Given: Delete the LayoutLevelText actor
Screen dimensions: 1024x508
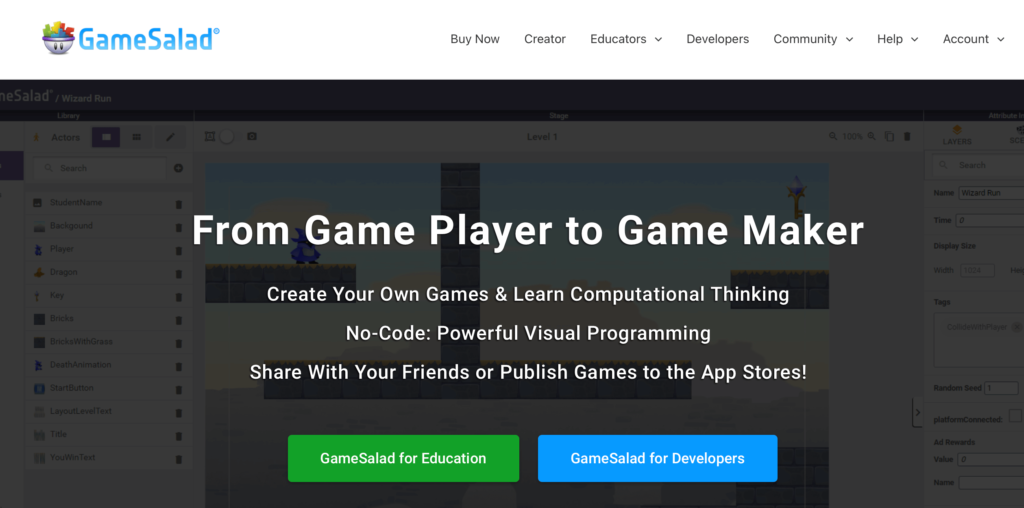Looking at the screenshot, I should point(178,413).
